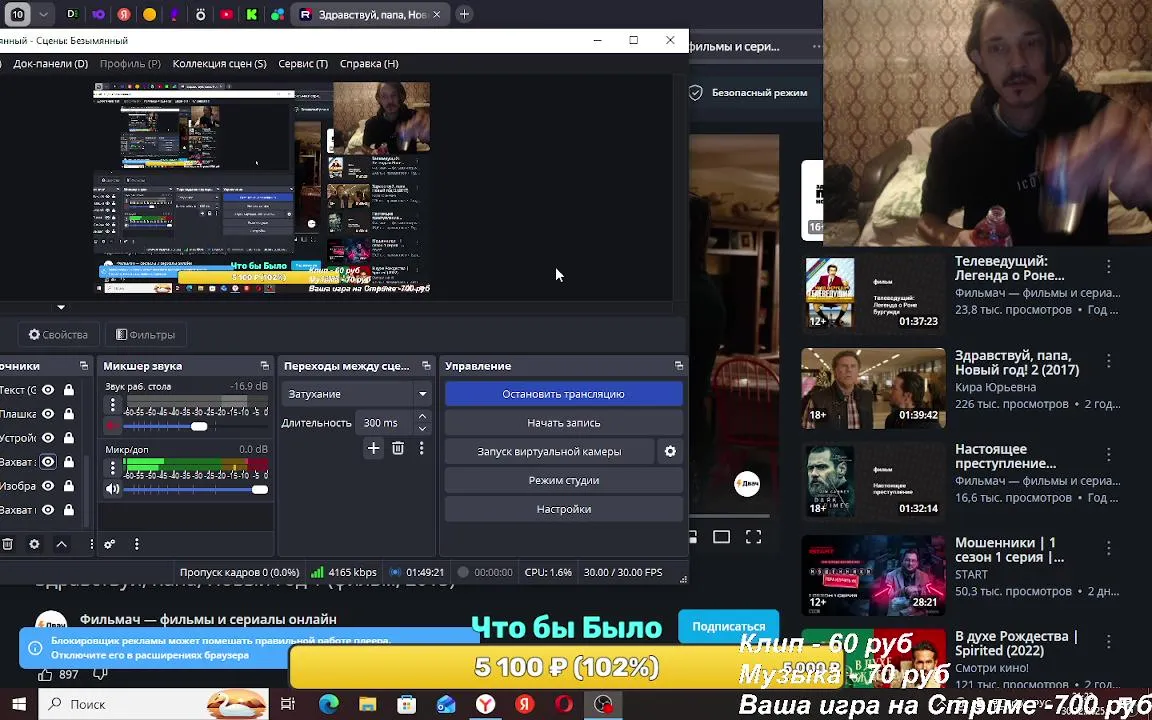
Task: Click the Подписаться button
Action: (x=728, y=627)
